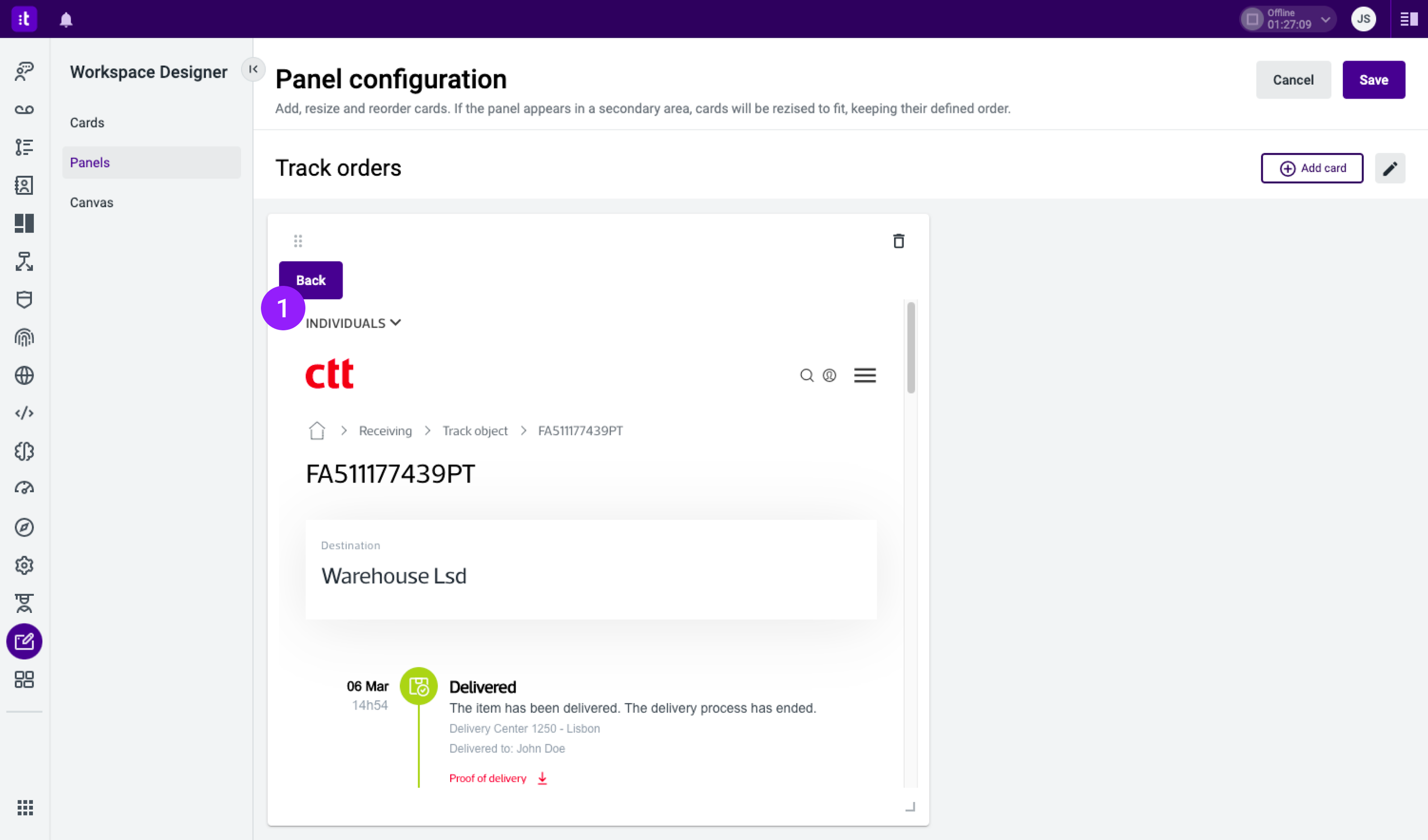Click the Add card button

pos(1312,168)
